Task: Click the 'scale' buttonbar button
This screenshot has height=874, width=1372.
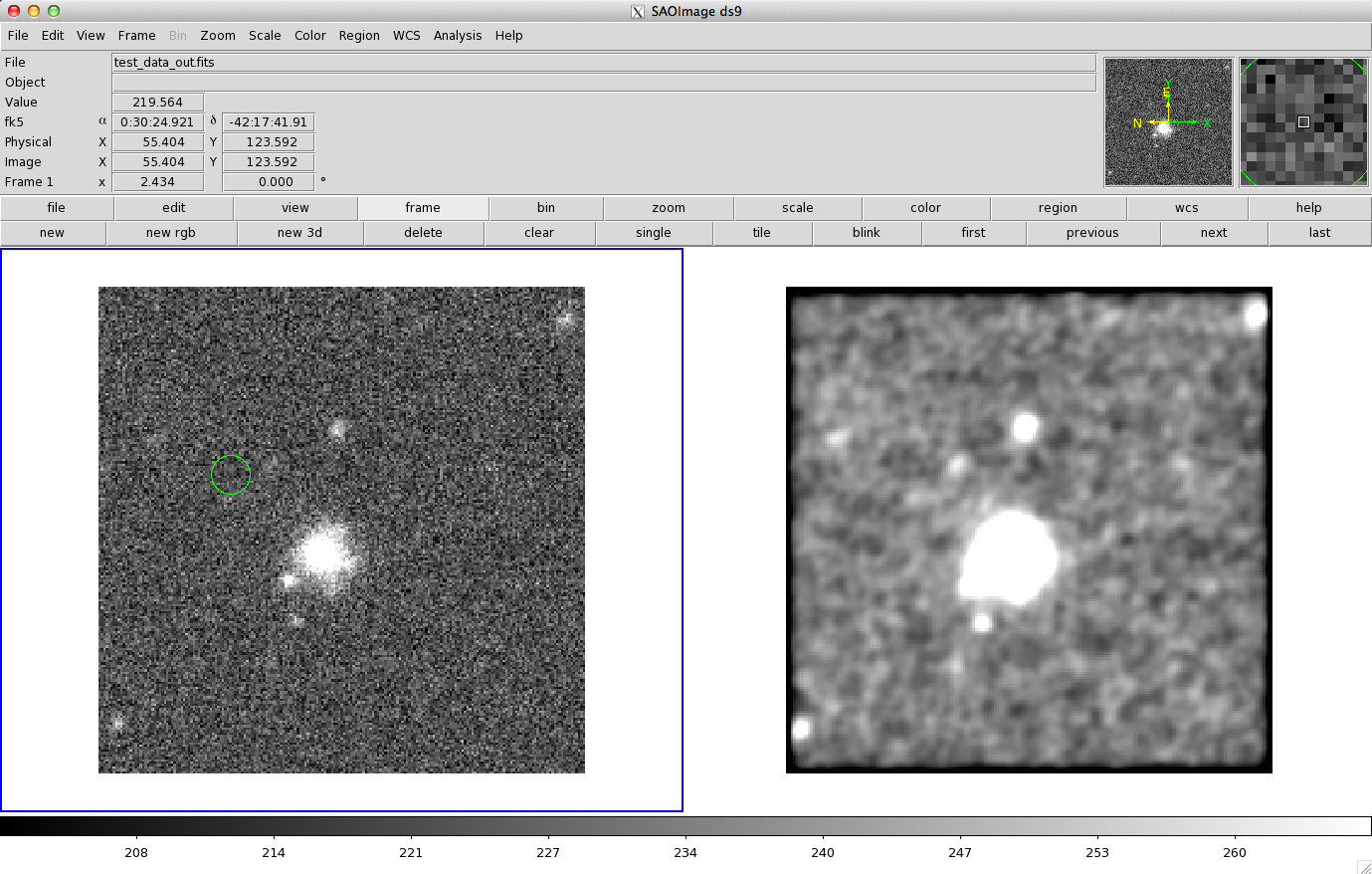Action: (x=798, y=208)
